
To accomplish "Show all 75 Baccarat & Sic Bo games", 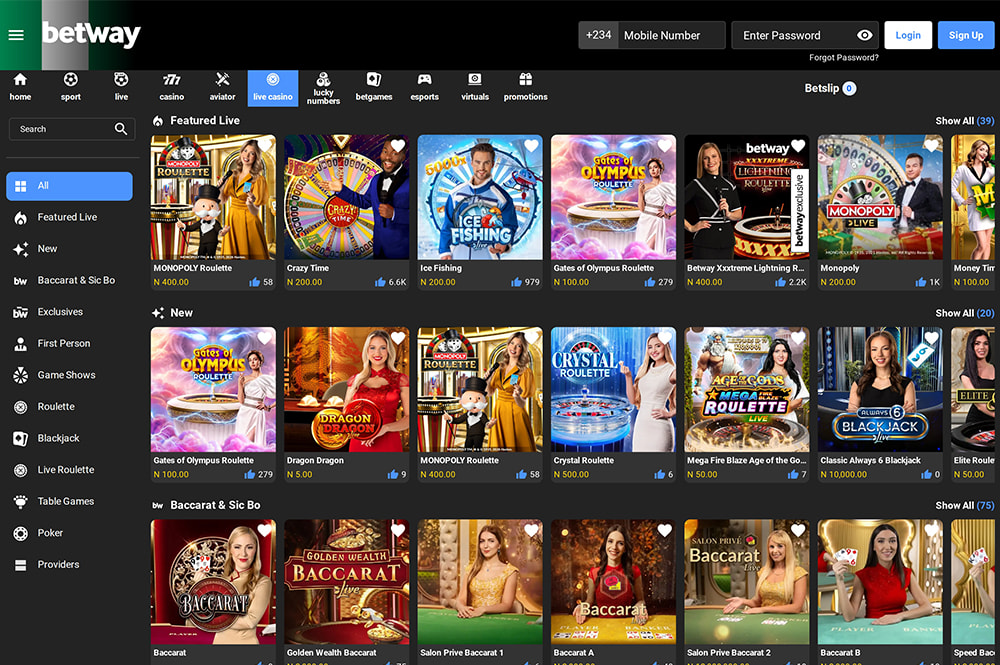I will [x=964, y=506].
